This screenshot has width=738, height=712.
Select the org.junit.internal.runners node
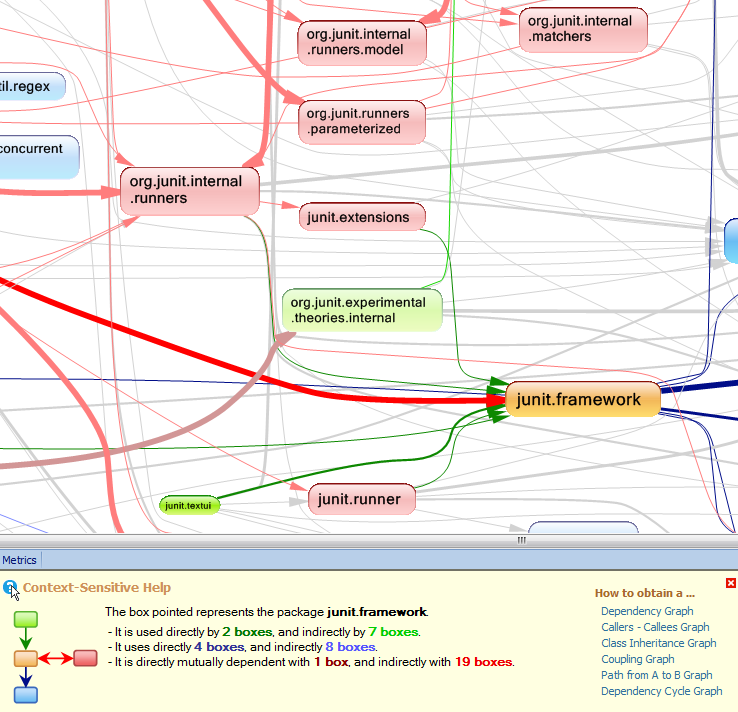pos(190,190)
